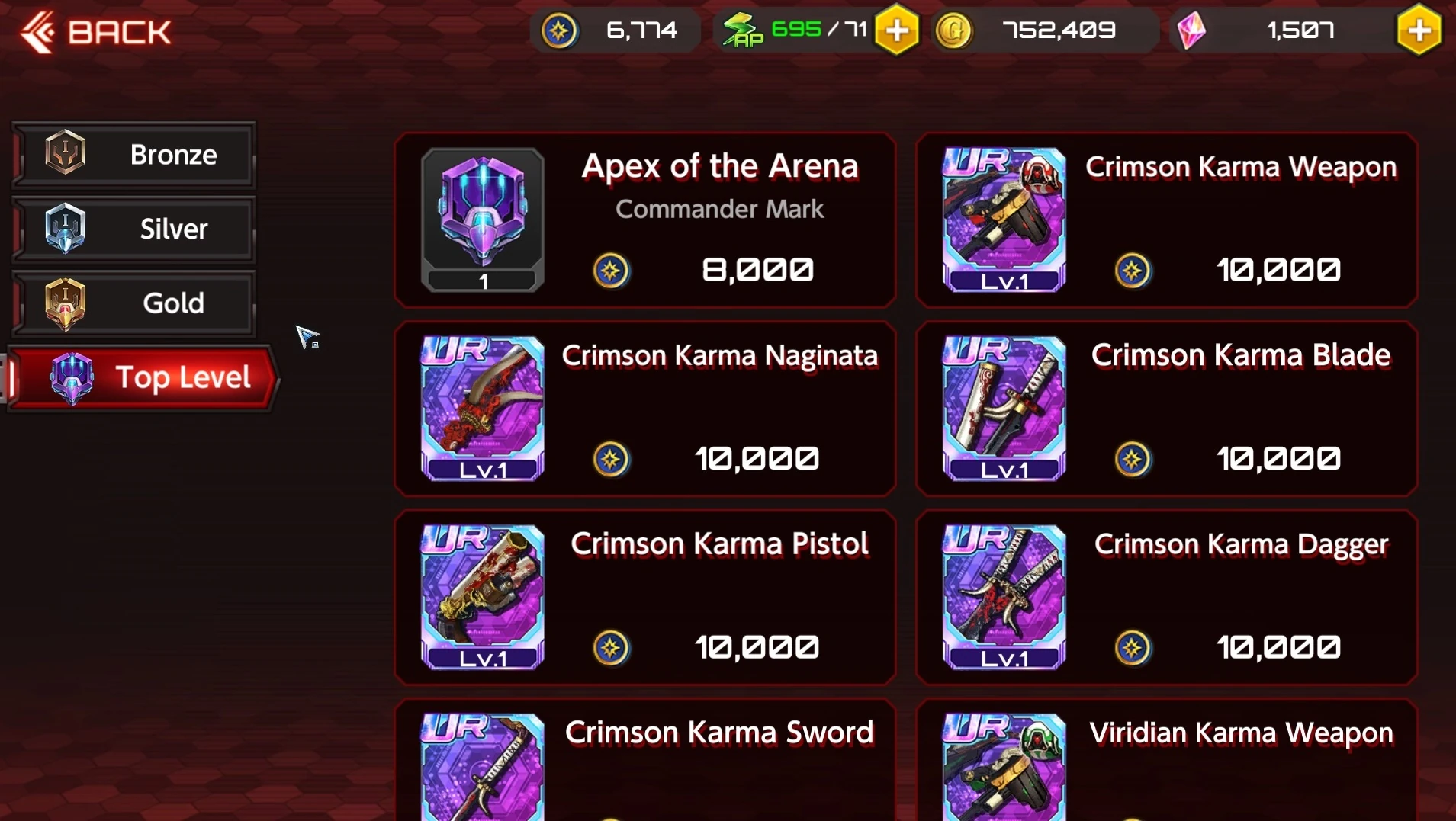The height and width of the screenshot is (821, 1456).
Task: Go back using the BACK button
Action: tap(96, 32)
